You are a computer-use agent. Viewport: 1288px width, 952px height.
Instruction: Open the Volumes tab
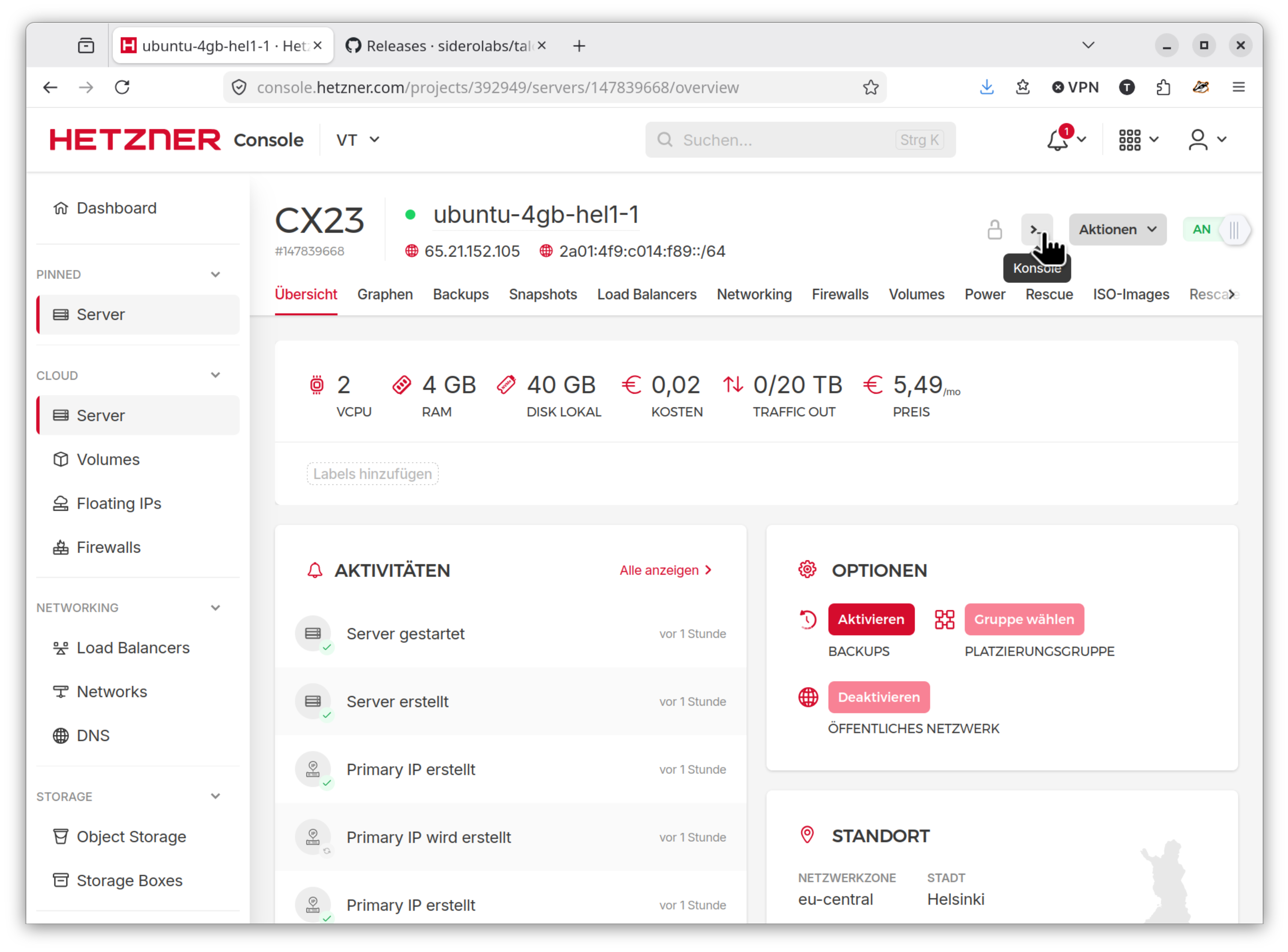916,294
